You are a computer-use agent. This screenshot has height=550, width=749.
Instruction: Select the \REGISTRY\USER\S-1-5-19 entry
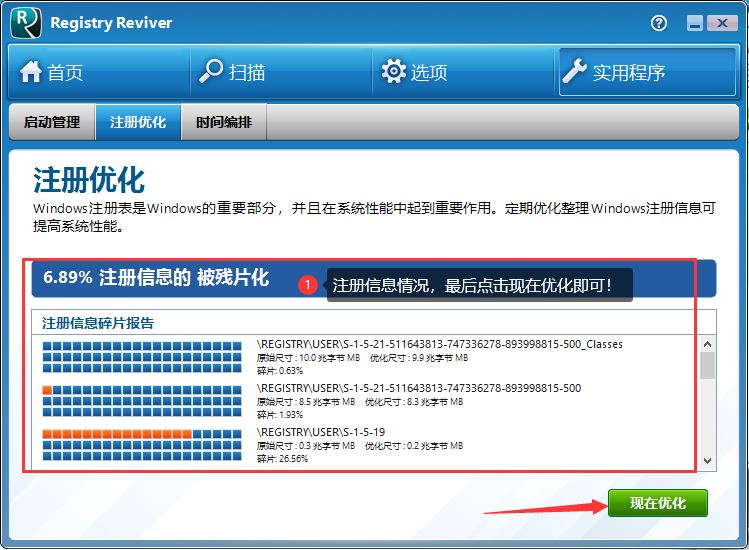(x=321, y=432)
